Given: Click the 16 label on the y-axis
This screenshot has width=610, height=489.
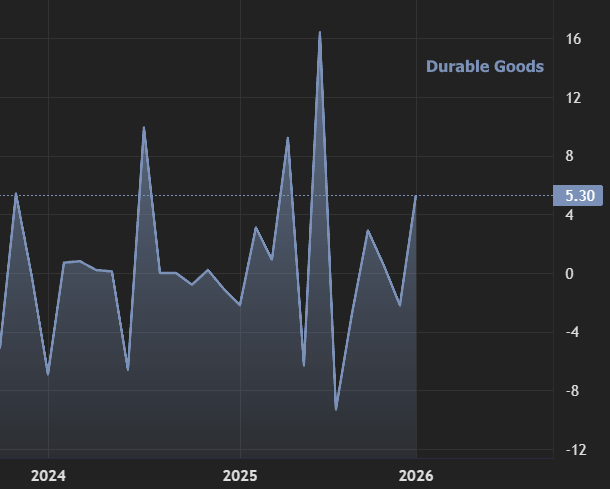Looking at the screenshot, I should tap(573, 40).
